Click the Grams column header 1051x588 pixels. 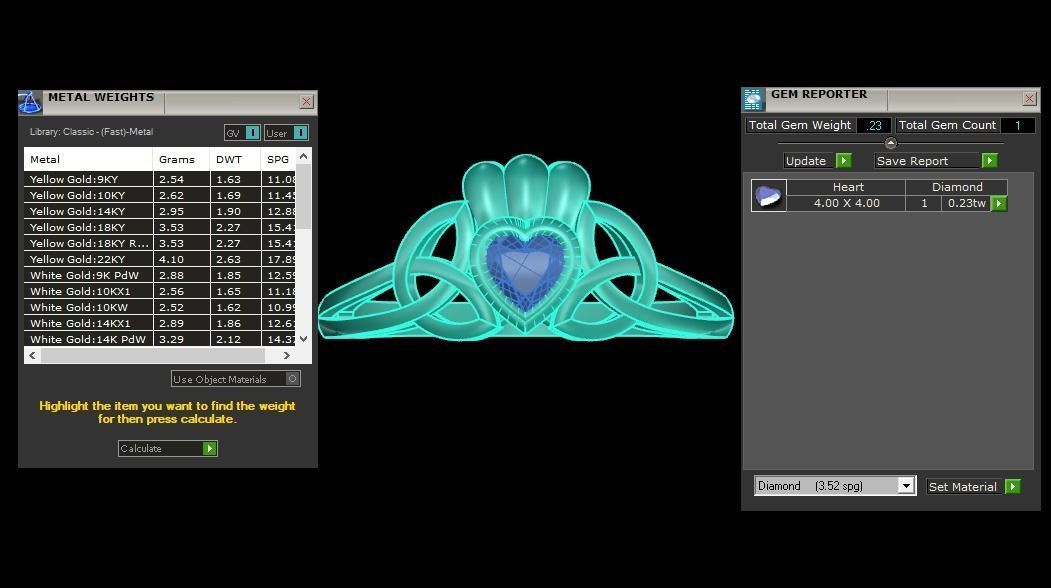(x=182, y=159)
